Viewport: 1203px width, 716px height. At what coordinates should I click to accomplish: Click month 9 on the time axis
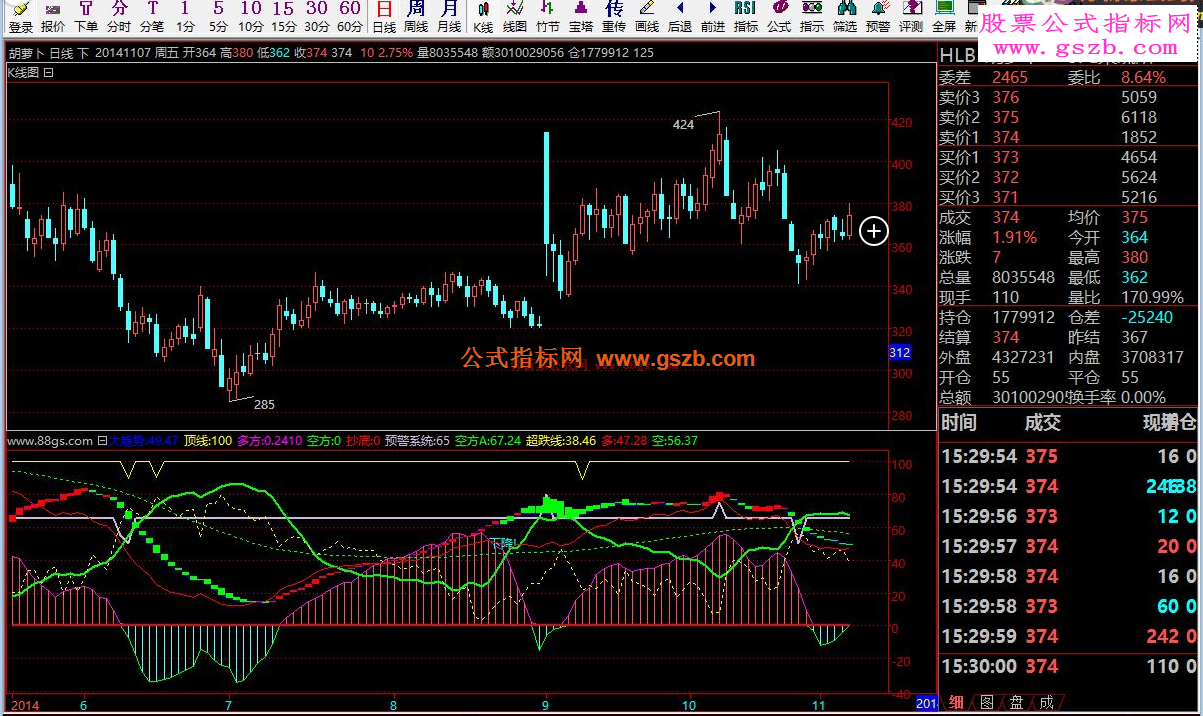[545, 704]
